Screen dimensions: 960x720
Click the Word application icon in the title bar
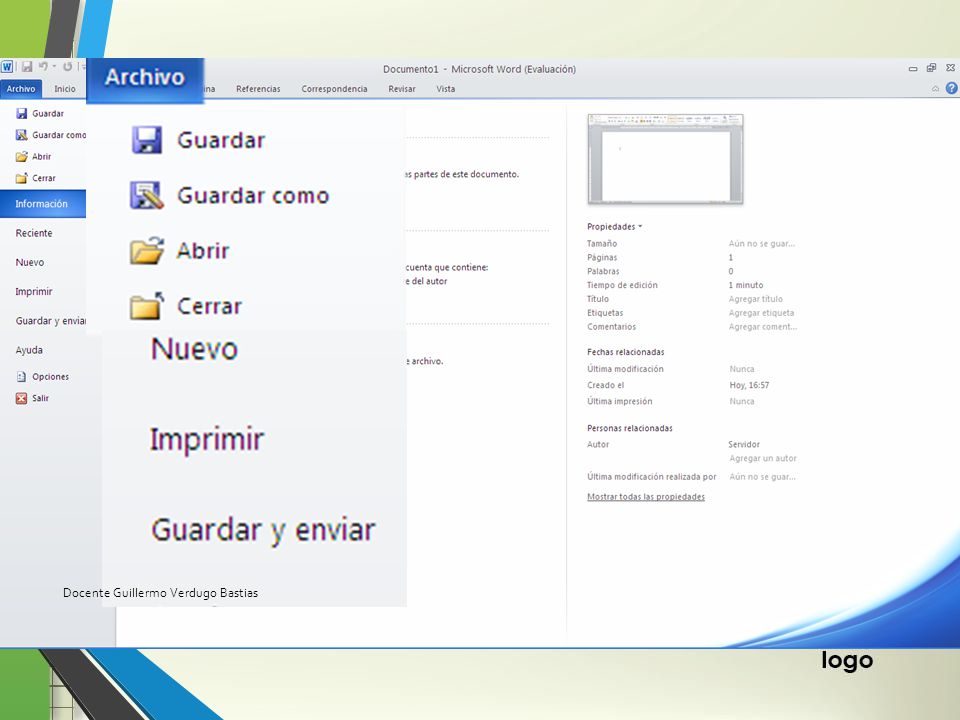(x=7, y=67)
